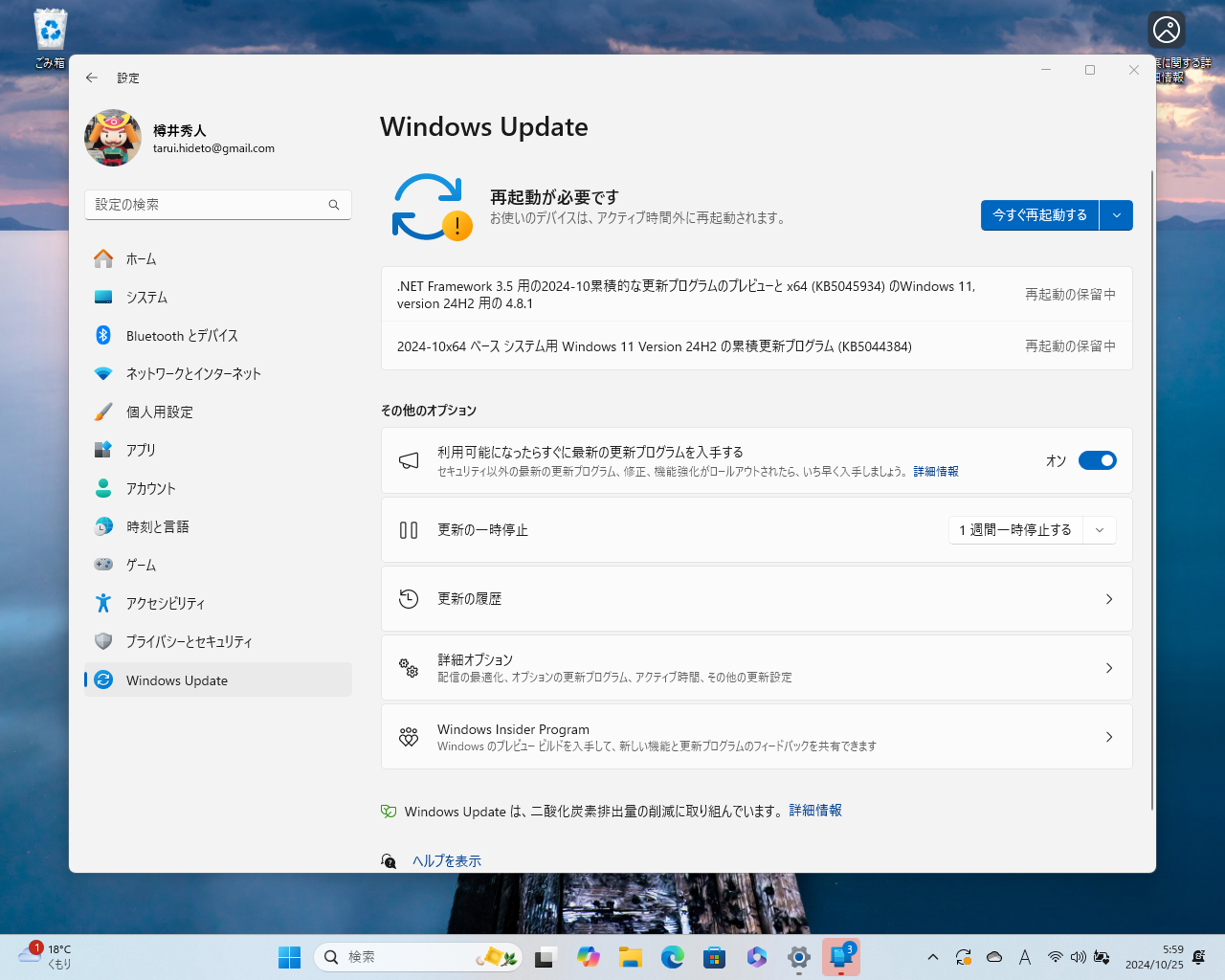Open the 詳細オプション row chevron
The height and width of the screenshot is (980, 1225).
click(x=1109, y=668)
